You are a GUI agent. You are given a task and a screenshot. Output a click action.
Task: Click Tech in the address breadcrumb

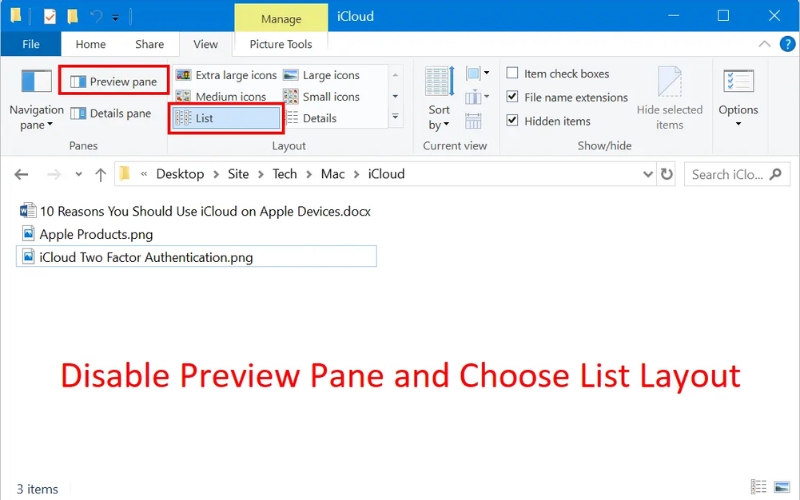(x=285, y=174)
